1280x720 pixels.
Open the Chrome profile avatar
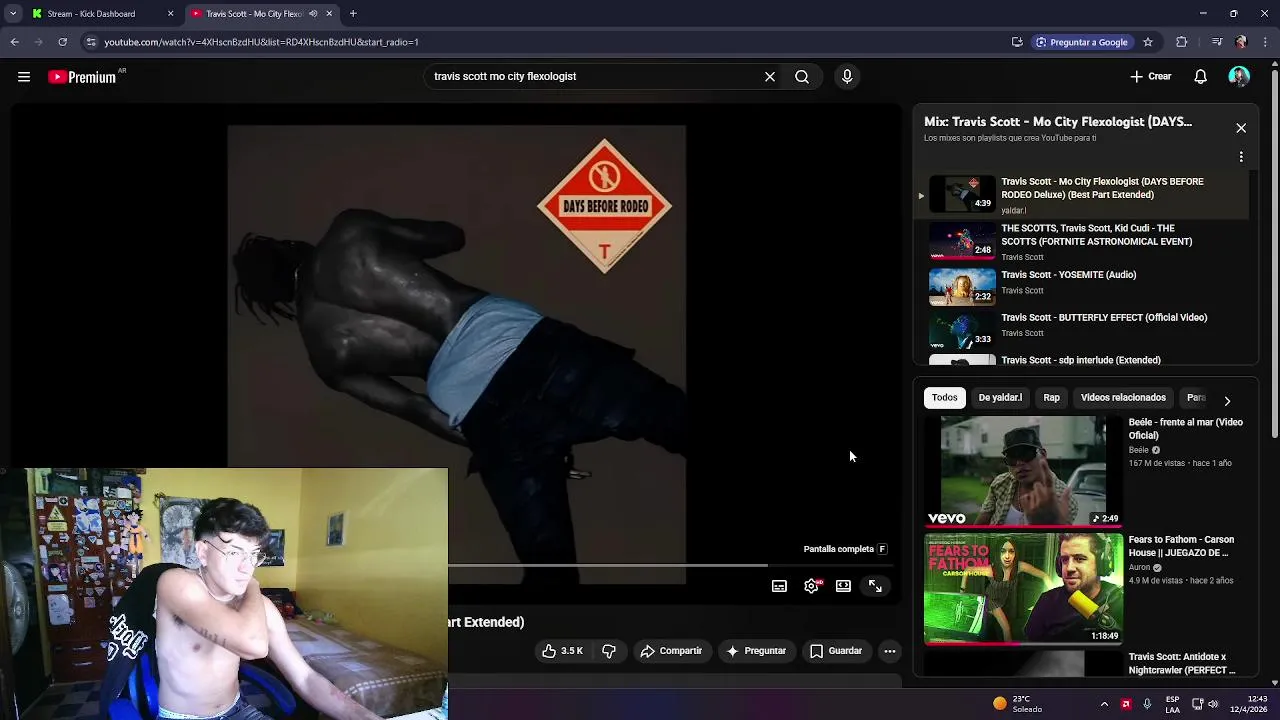1241,42
